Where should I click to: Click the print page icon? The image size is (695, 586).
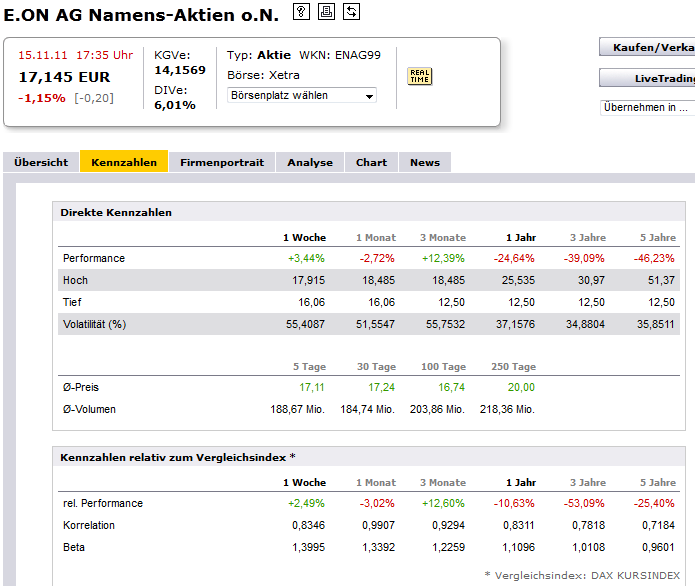[x=326, y=12]
